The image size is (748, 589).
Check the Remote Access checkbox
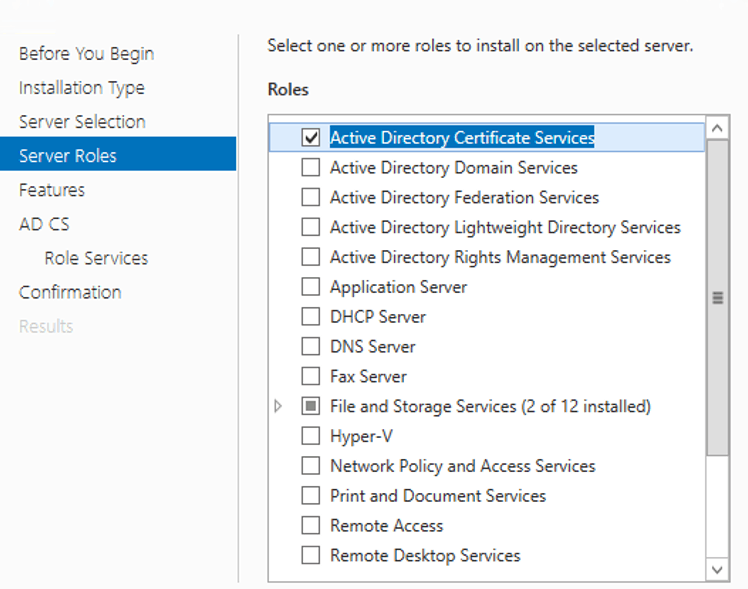(x=311, y=525)
